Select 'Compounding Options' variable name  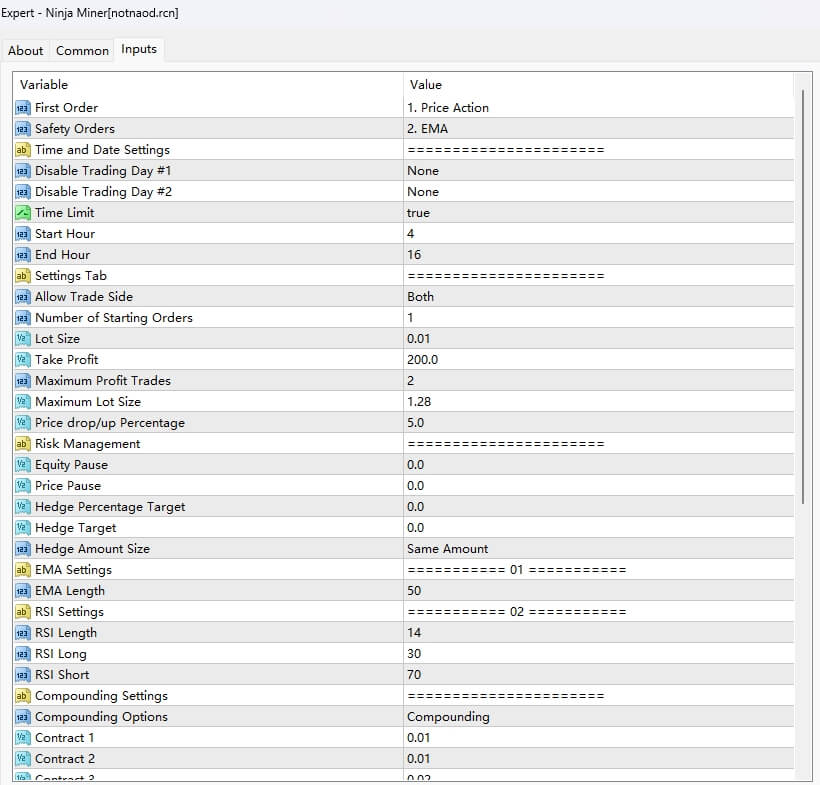pyautogui.click(x=101, y=717)
